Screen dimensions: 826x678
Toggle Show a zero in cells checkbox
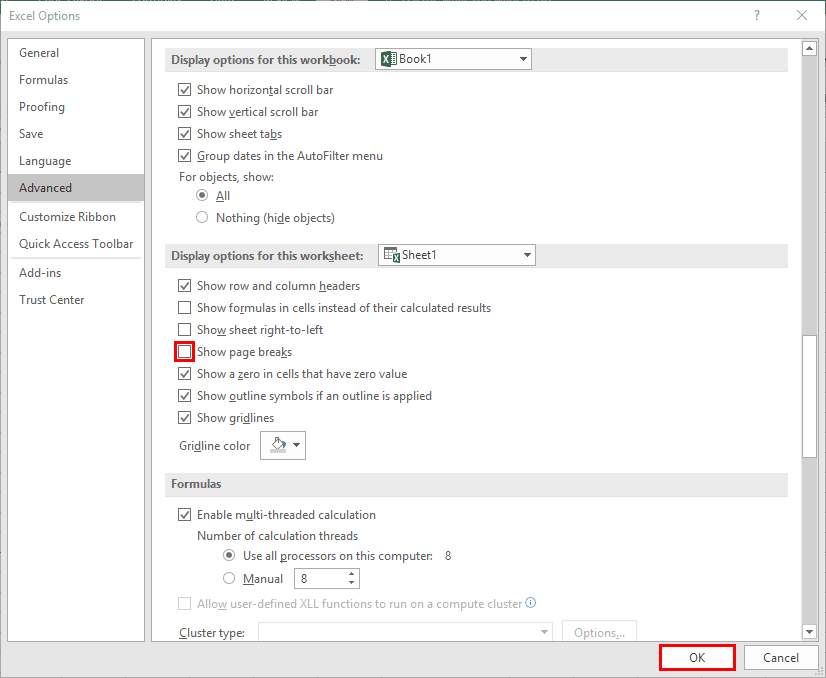coord(184,374)
